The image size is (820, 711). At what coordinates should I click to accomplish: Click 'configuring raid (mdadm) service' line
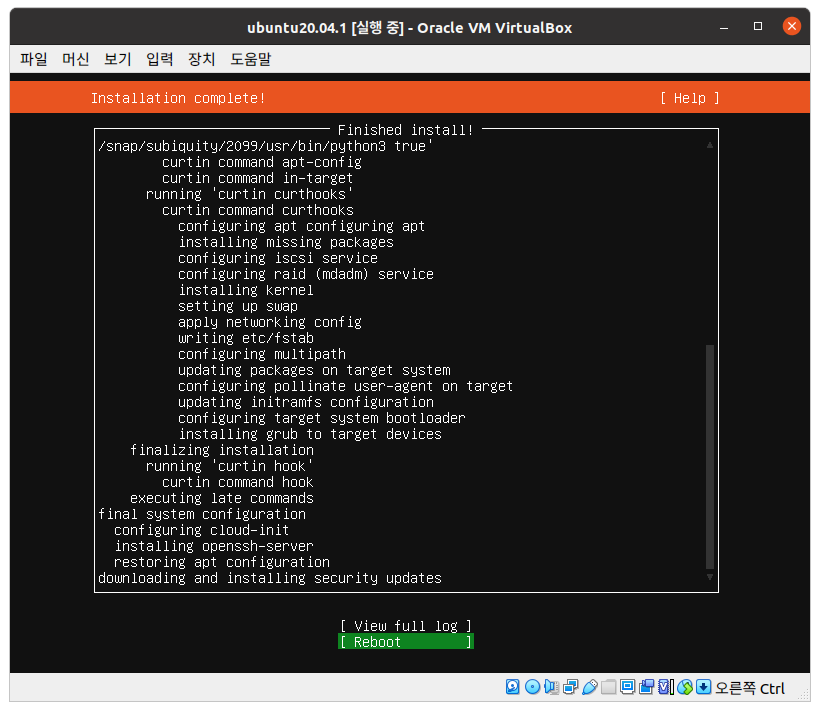point(306,274)
